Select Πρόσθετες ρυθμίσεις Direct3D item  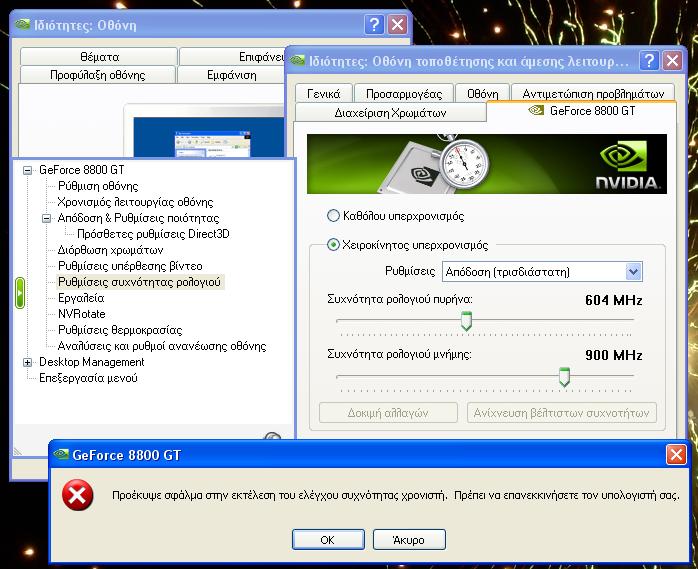point(153,234)
